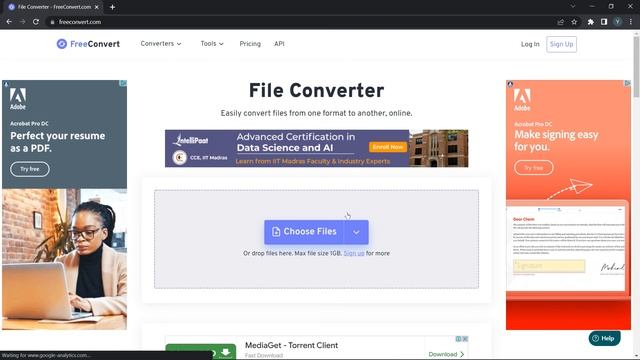This screenshot has height=360, width=640.
Task: Click the tab search chevron
Action: (x=573, y=7)
